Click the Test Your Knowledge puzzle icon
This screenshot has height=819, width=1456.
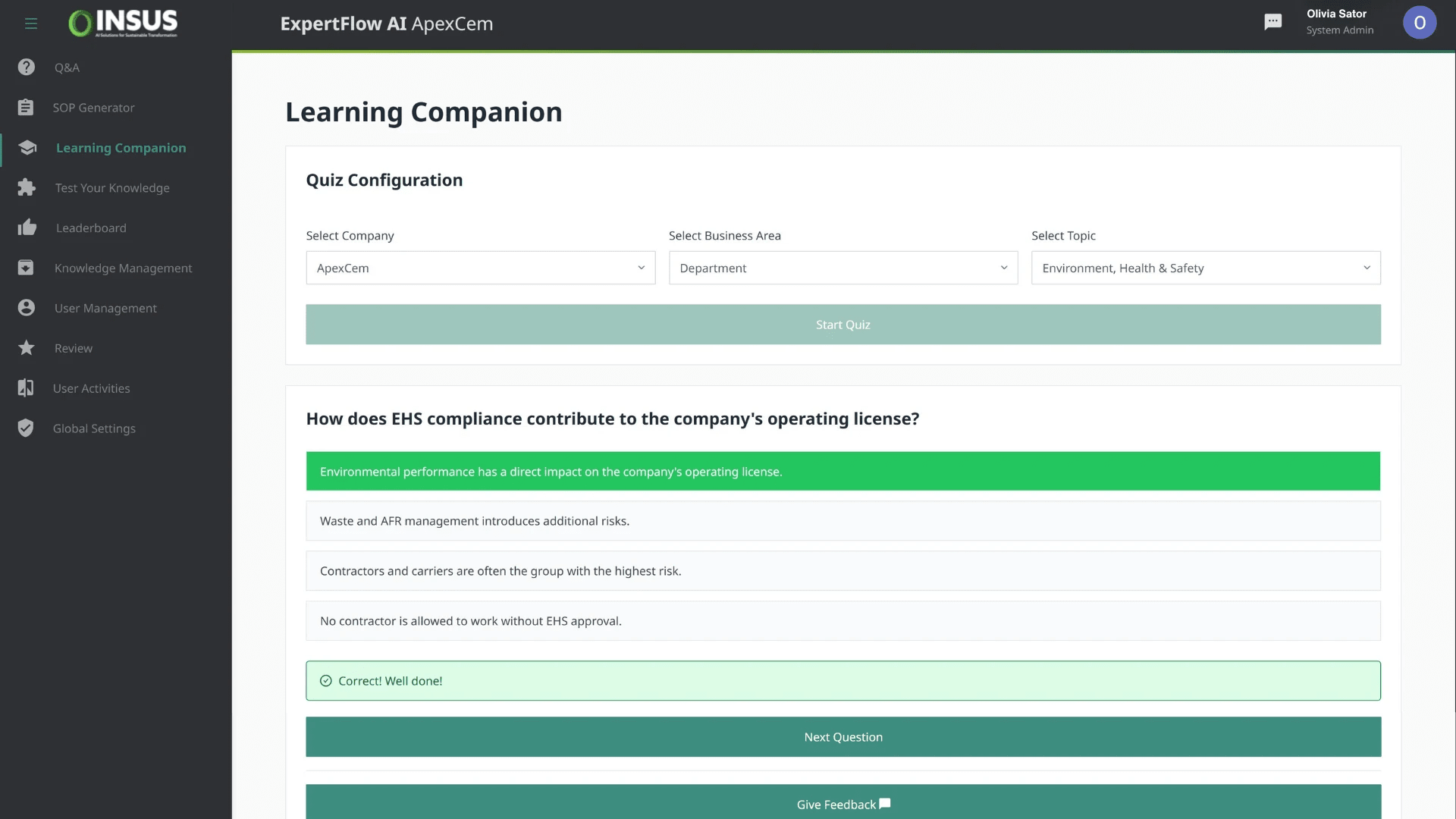tap(27, 187)
